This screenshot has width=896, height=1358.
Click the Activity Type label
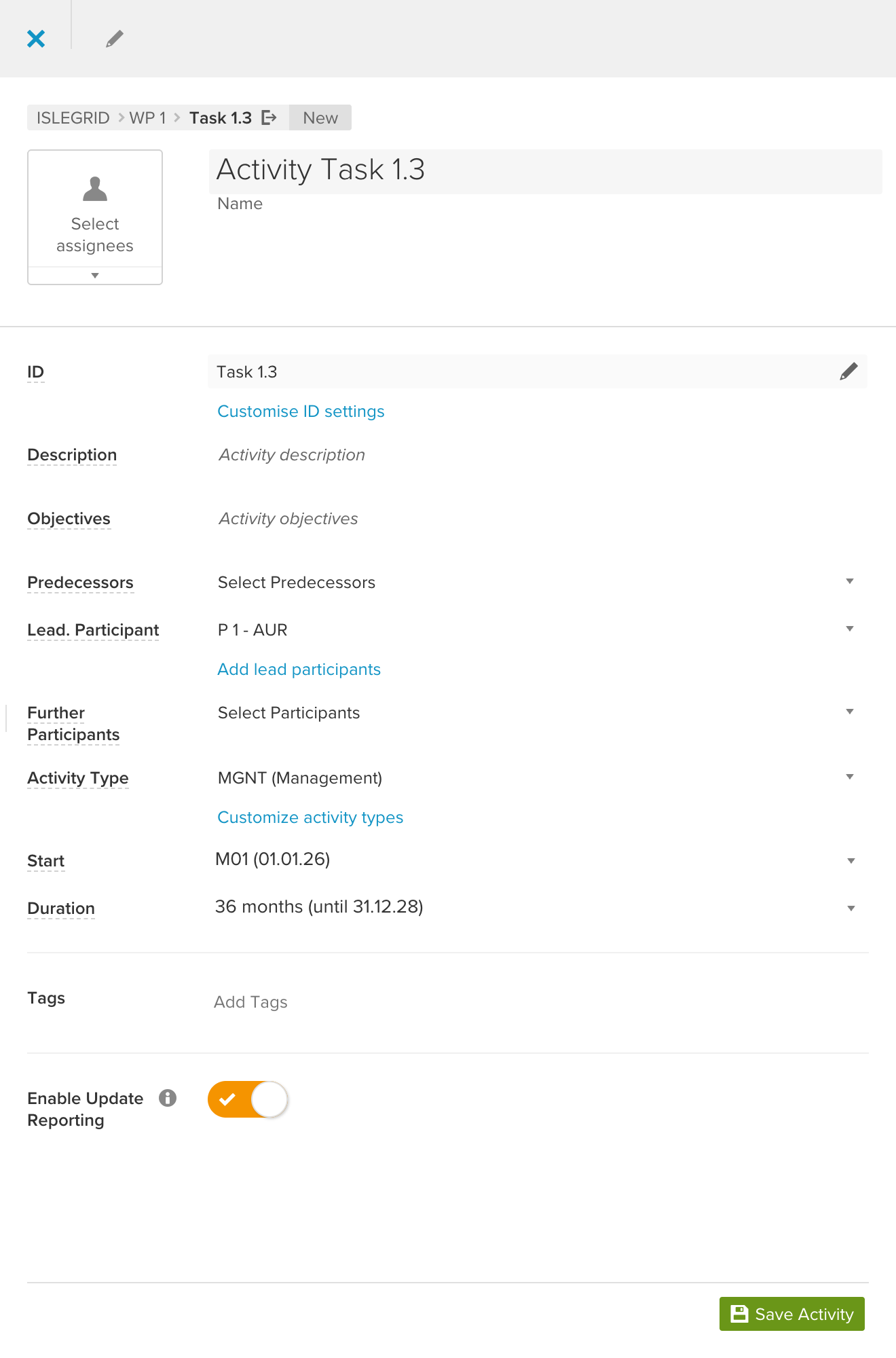tap(78, 778)
